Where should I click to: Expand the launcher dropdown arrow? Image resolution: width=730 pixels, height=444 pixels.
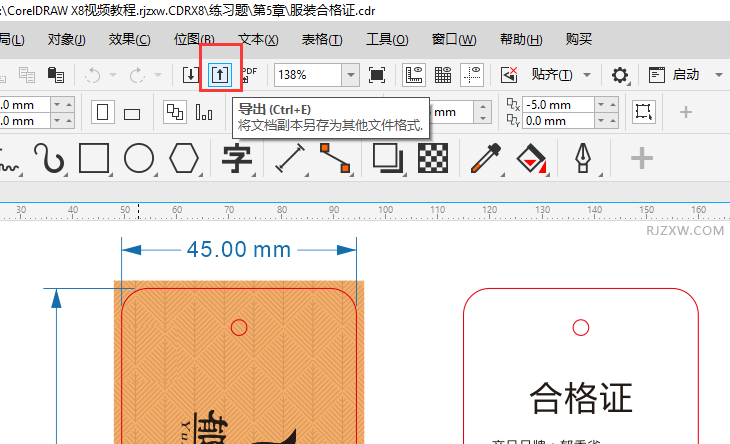click(x=719, y=74)
